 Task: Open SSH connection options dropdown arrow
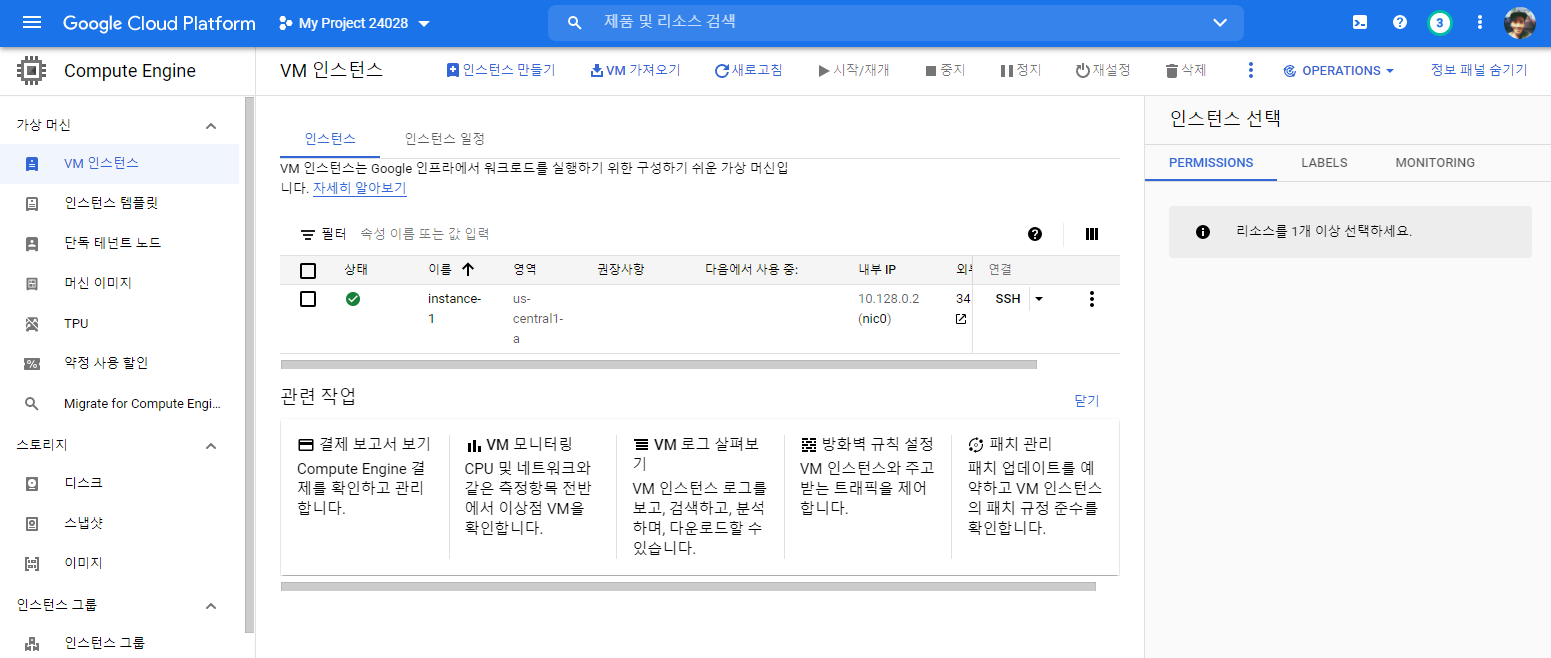pos(1038,299)
